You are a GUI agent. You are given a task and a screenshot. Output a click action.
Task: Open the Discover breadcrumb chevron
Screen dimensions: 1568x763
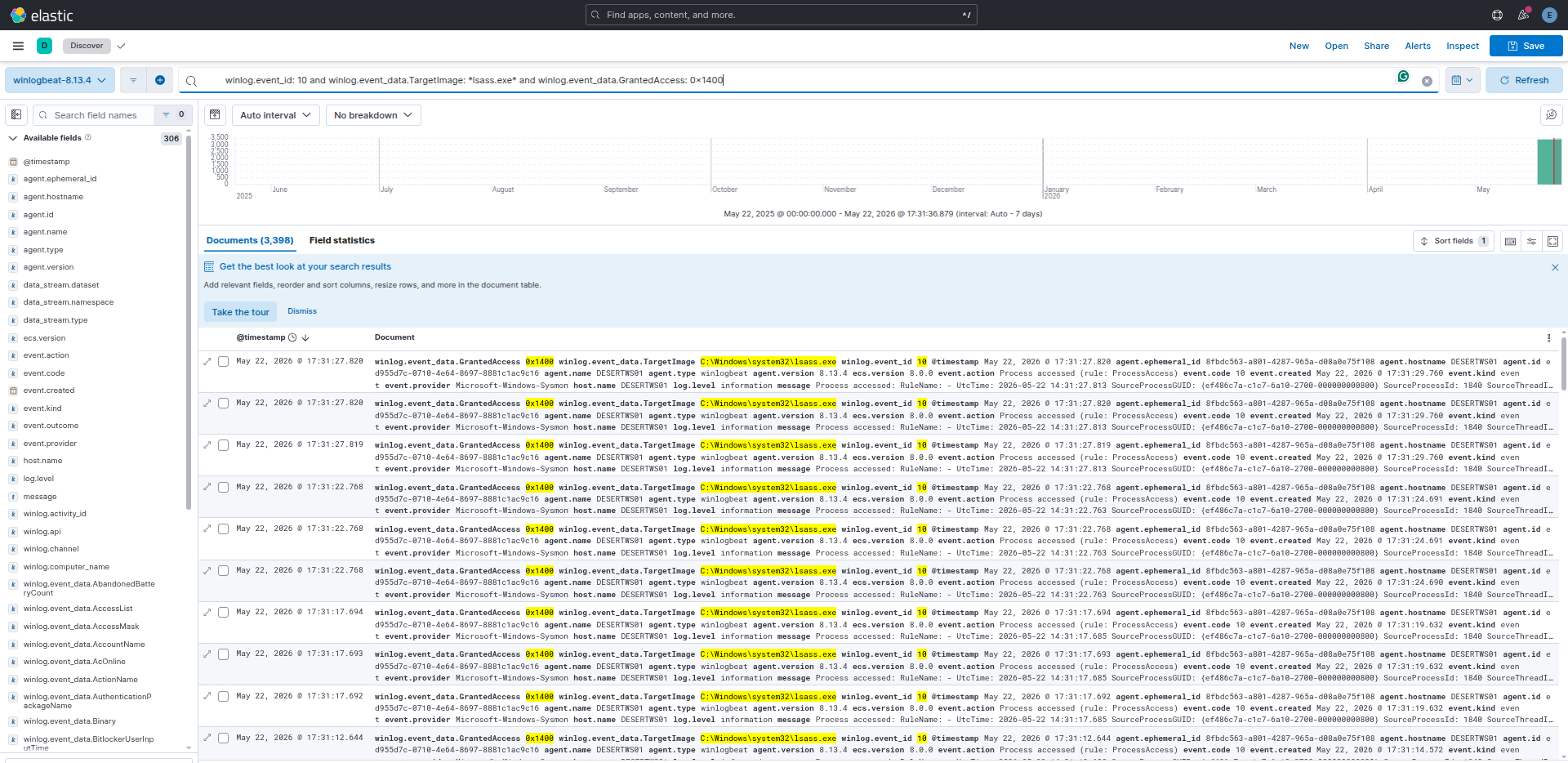121,46
